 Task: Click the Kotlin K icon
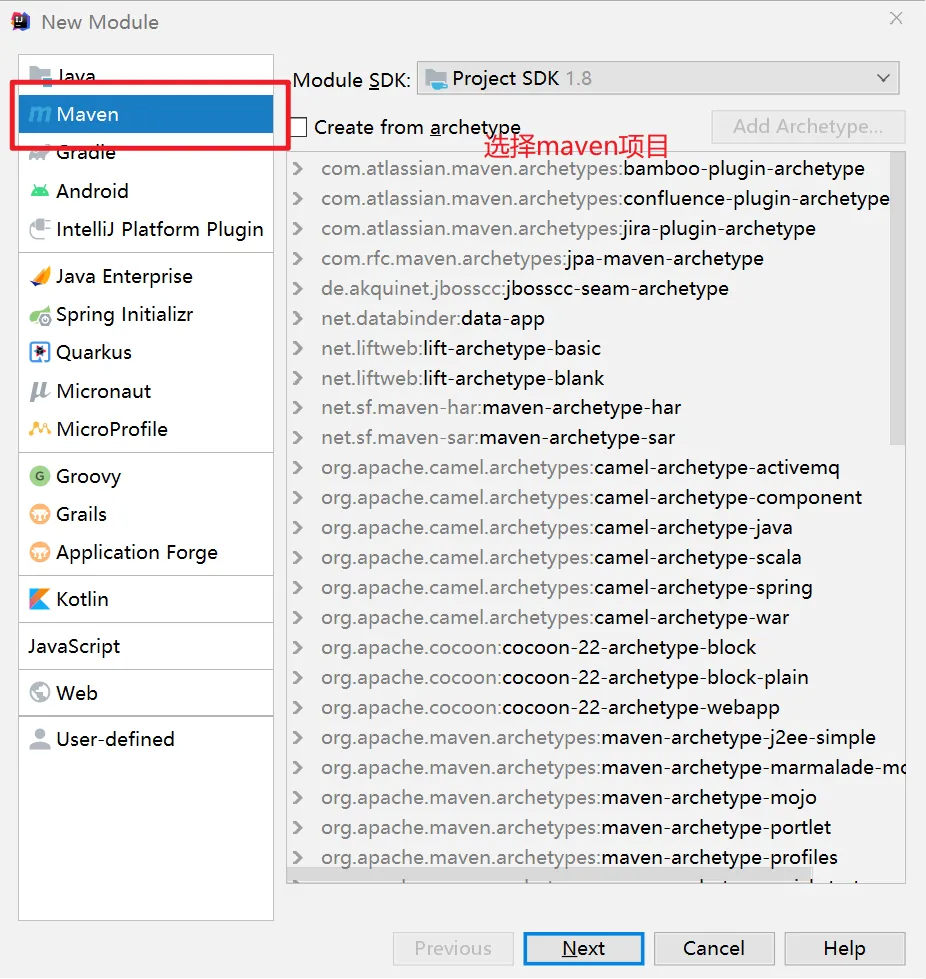pyautogui.click(x=40, y=599)
